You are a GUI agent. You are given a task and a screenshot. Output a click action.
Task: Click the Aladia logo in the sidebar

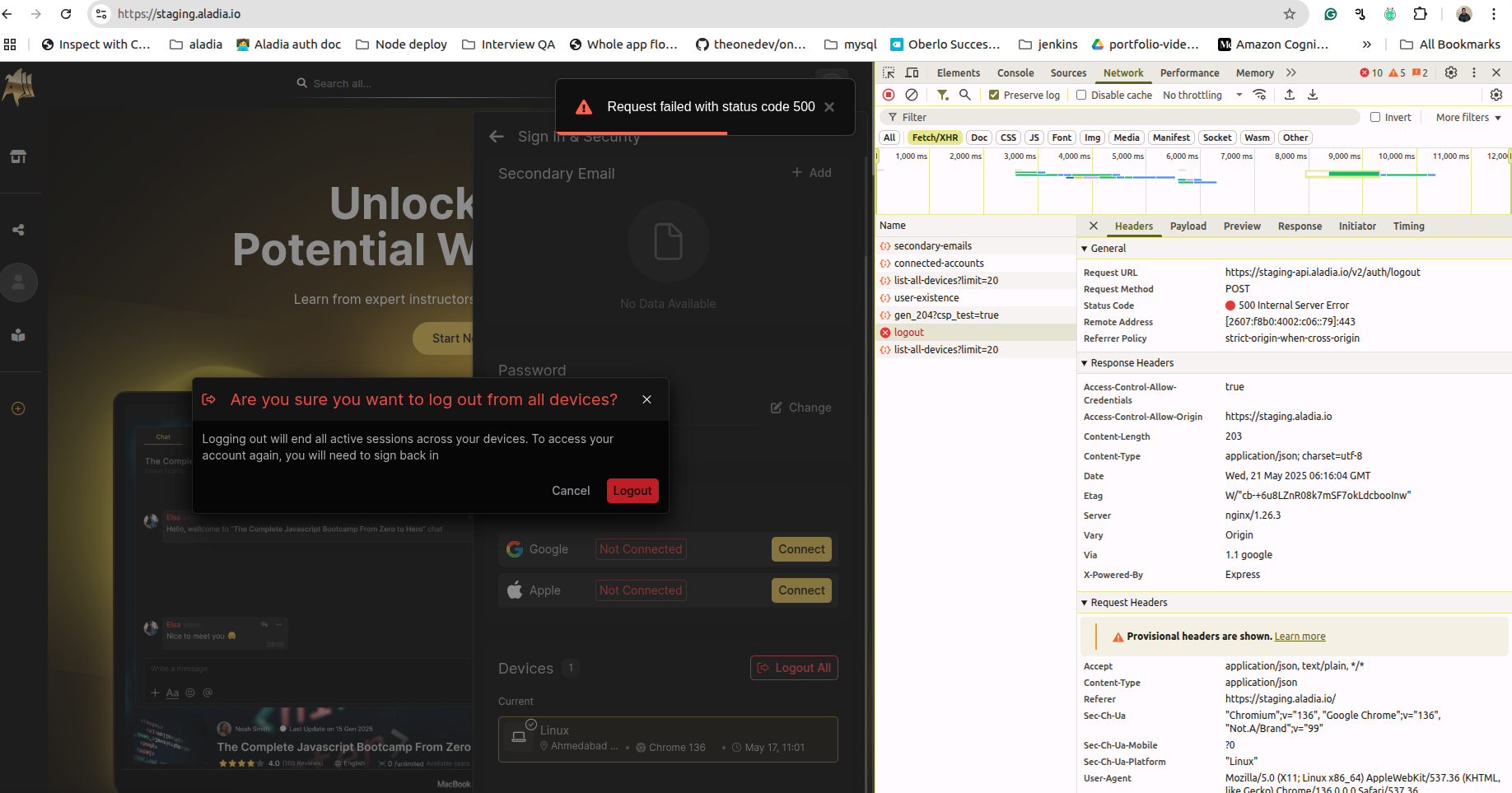point(18,86)
